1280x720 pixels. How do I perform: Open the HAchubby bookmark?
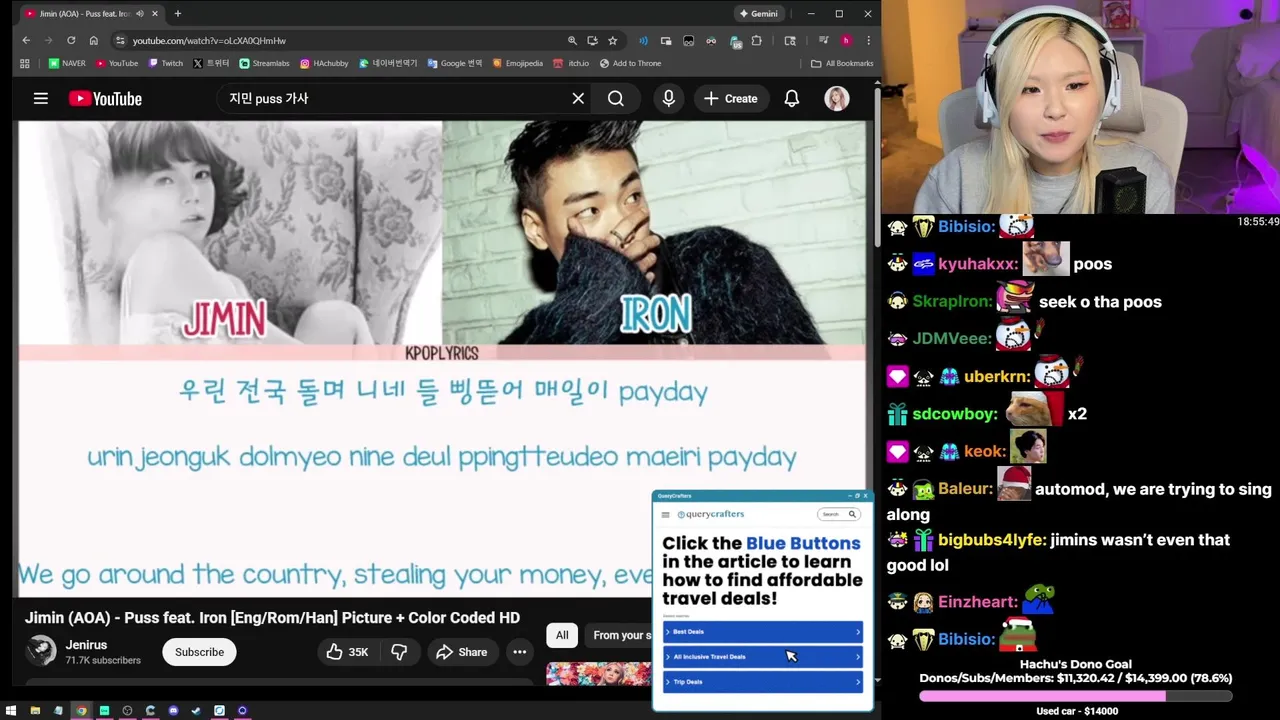pyautogui.click(x=324, y=63)
